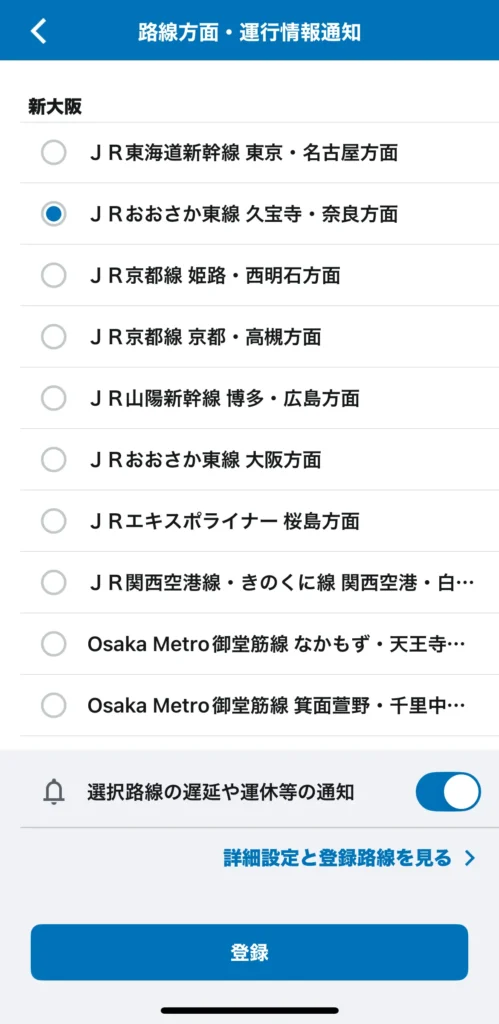Viewport: 499px width, 1024px height.
Task: Open 詳細設定と登録路線を見る link
Action: [338, 858]
